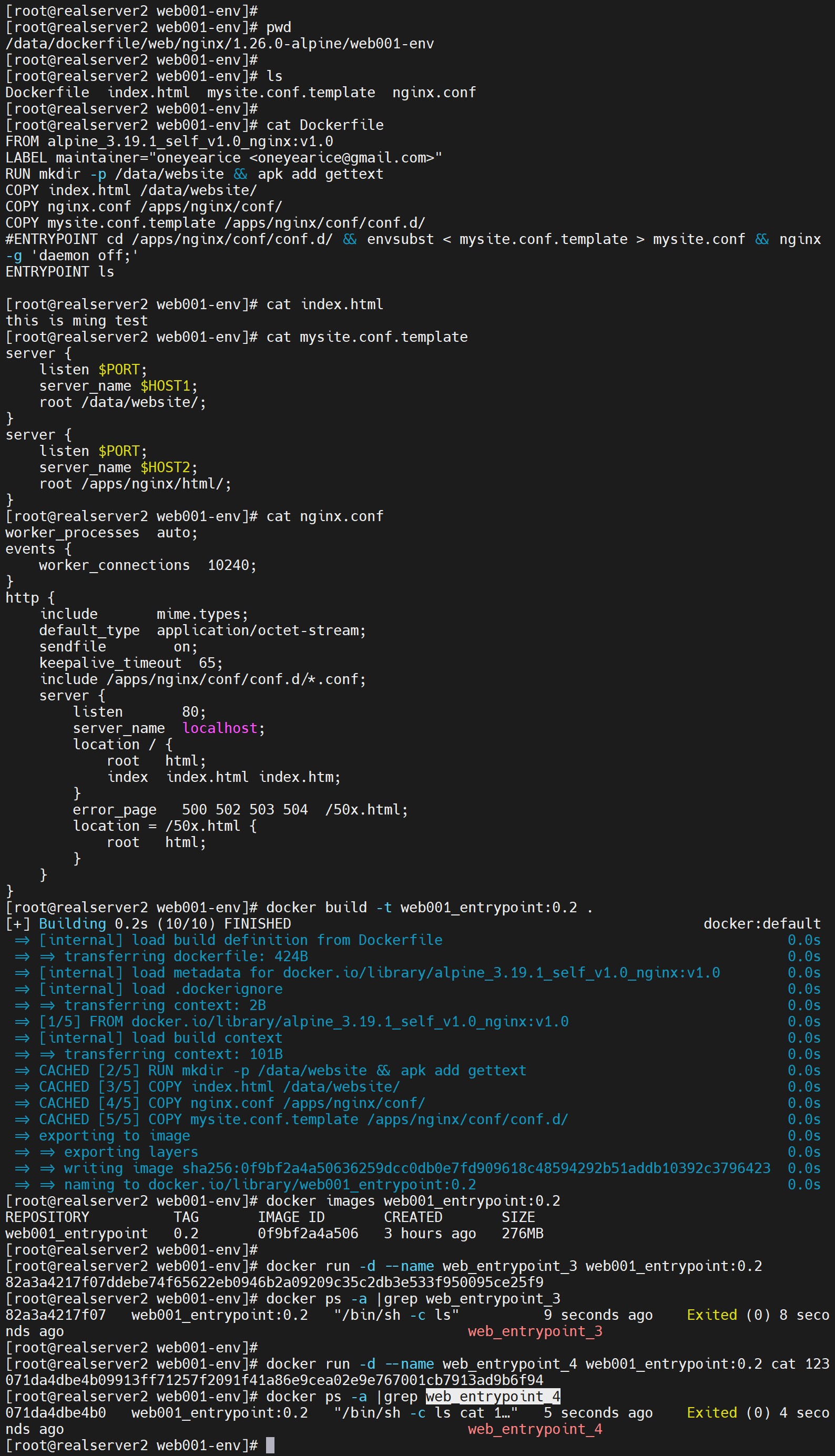Click the IMAGE ID column header
Viewport: 835px width, 1456px height.
tap(291, 1216)
